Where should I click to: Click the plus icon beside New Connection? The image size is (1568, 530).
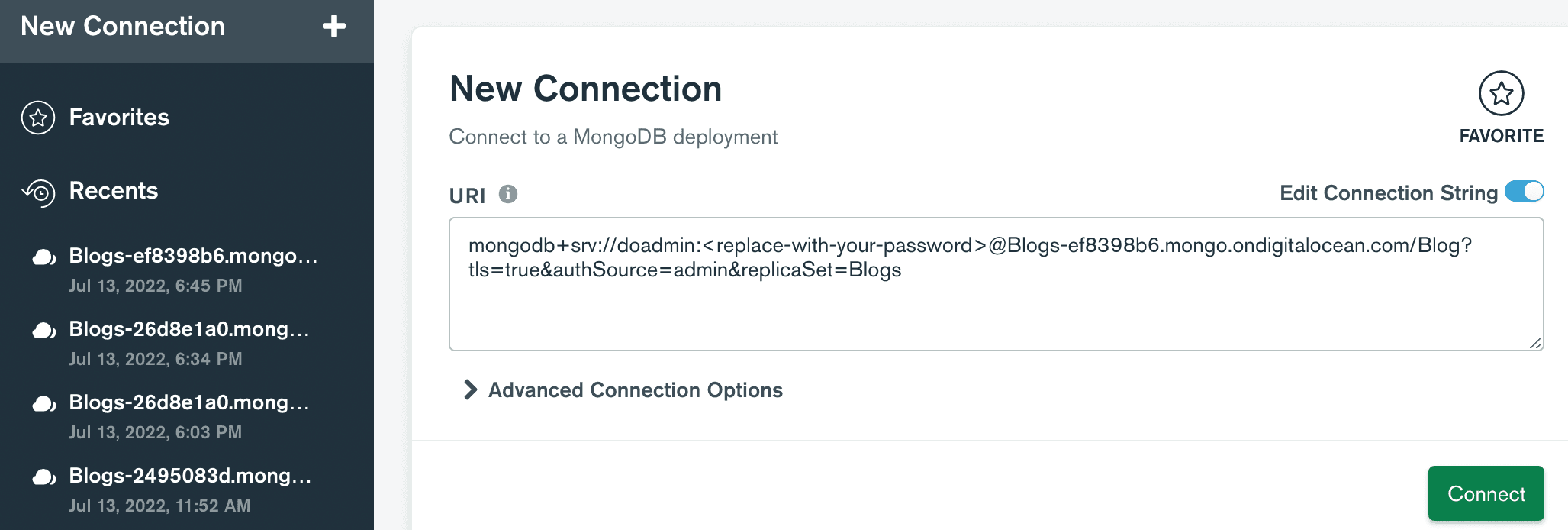pyautogui.click(x=334, y=26)
